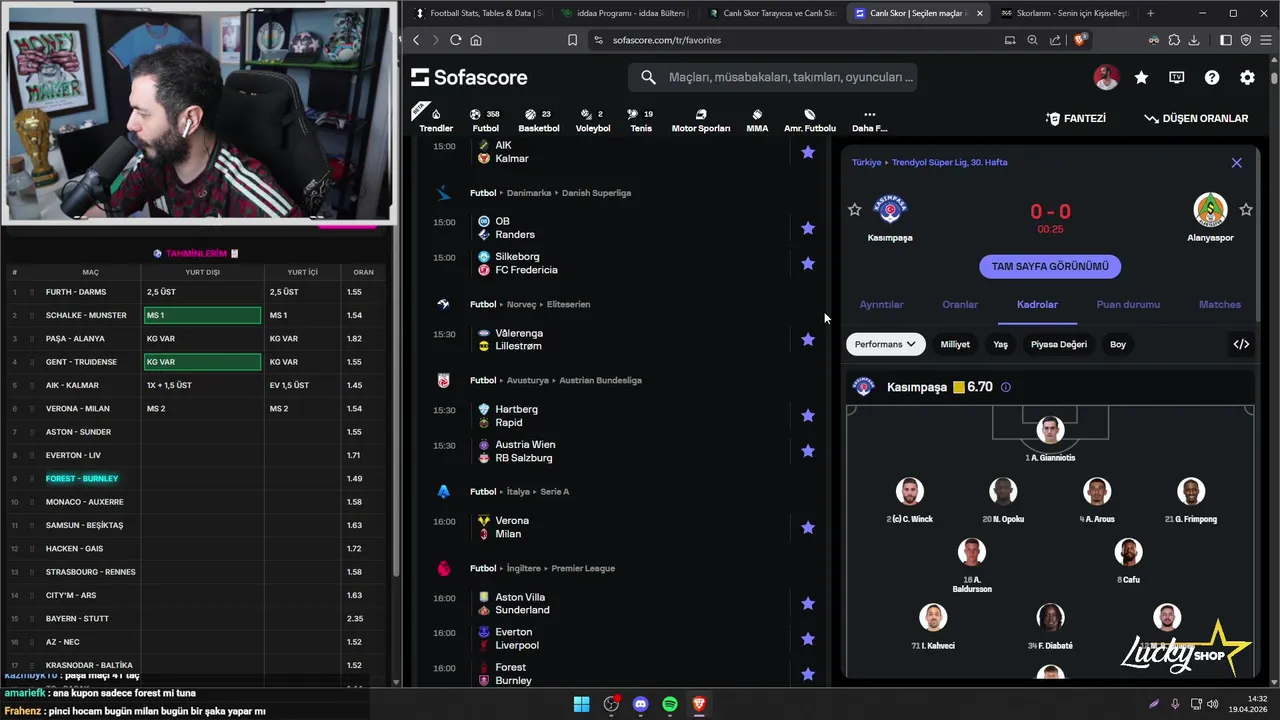Click the embed code icon in lineup filters
1280x720 pixels.
(x=1241, y=344)
